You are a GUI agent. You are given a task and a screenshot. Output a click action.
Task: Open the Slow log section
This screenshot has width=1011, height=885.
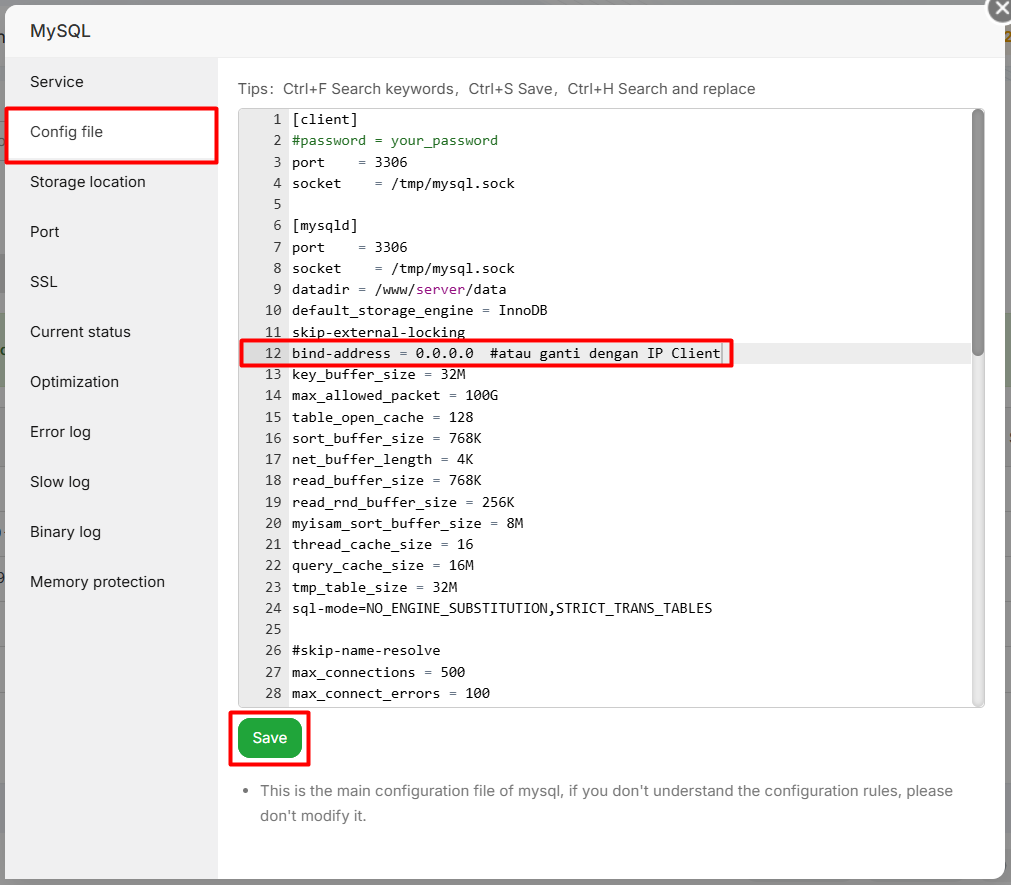point(59,481)
